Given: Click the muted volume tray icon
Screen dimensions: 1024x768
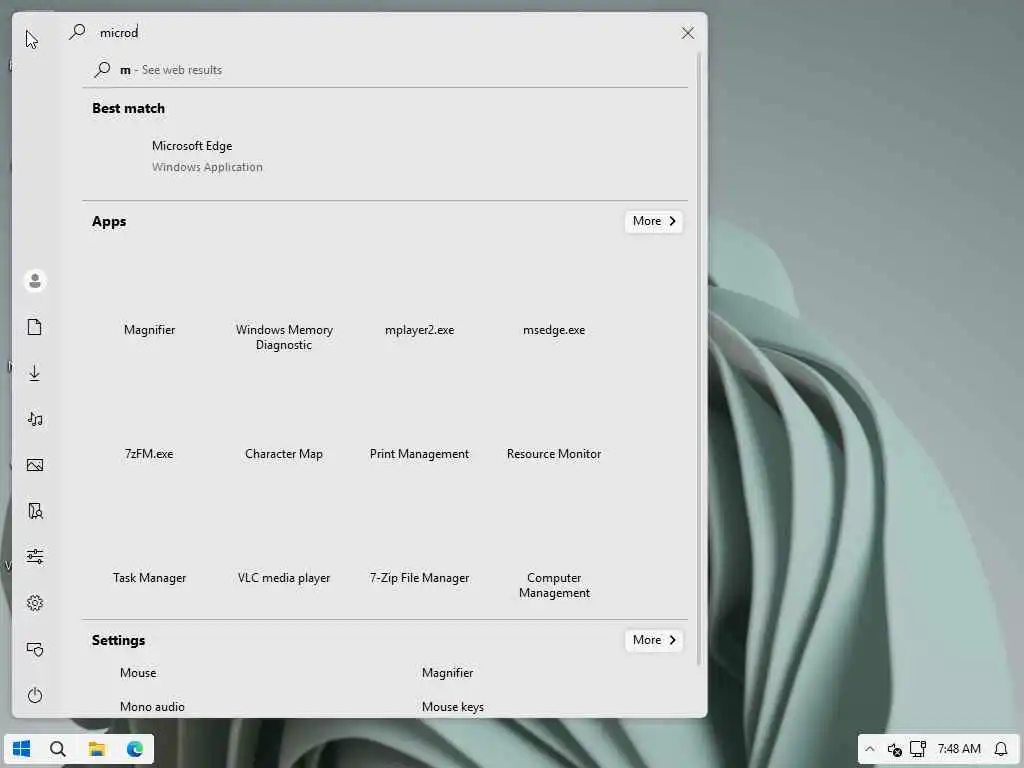Looking at the screenshot, I should [895, 749].
